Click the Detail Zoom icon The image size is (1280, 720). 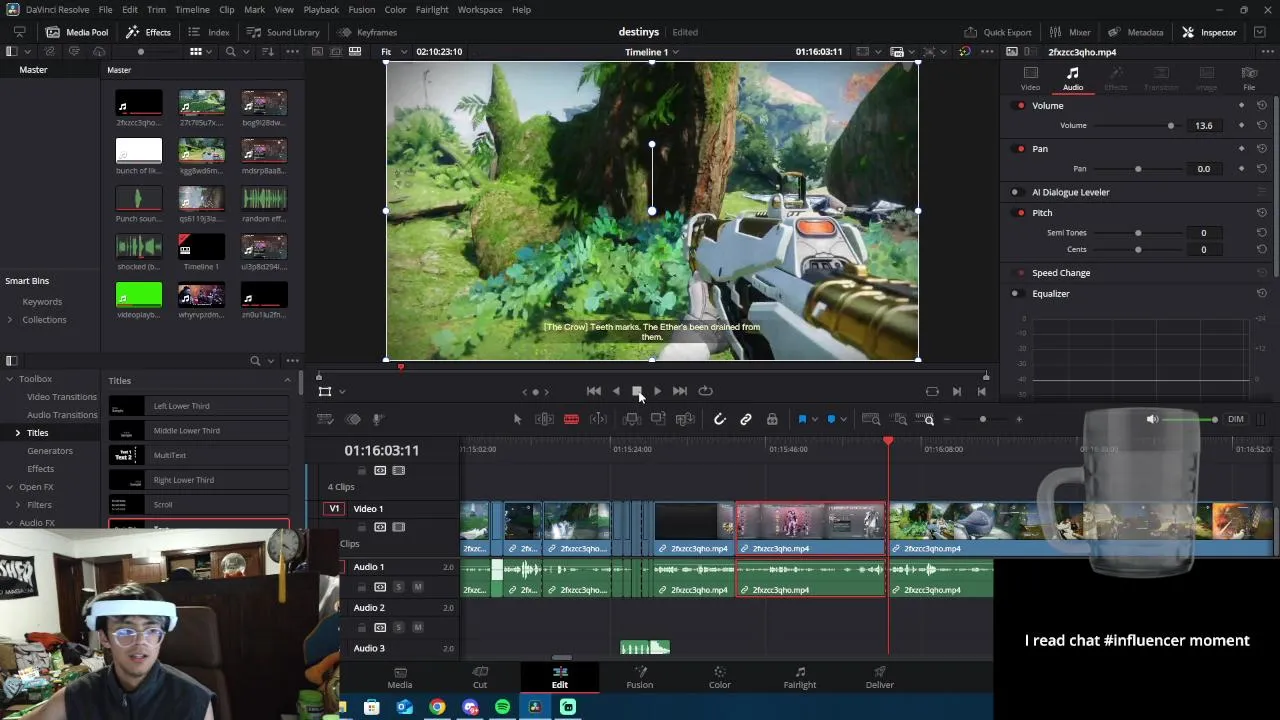tap(900, 420)
